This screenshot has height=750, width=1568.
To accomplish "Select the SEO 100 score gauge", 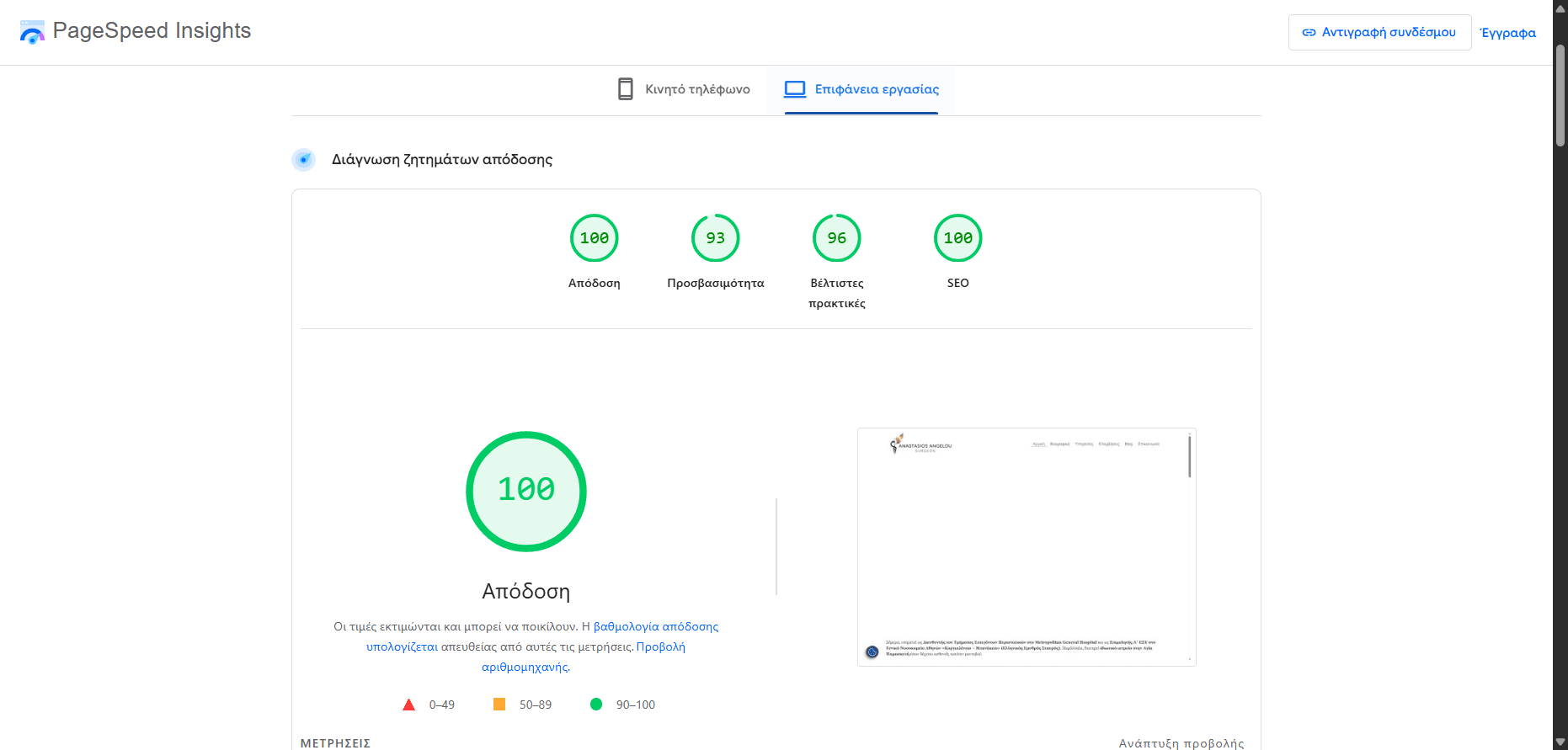I will (957, 238).
